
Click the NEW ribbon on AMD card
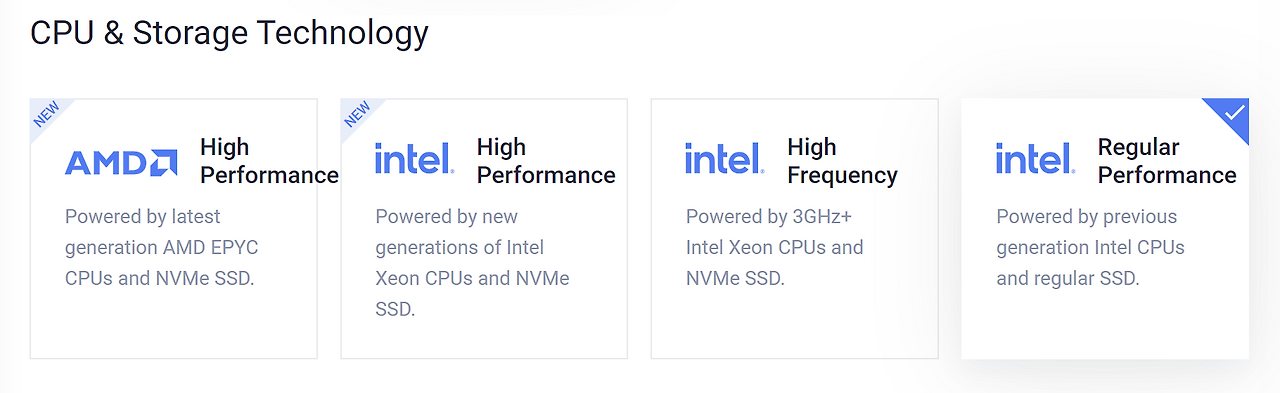(46, 114)
